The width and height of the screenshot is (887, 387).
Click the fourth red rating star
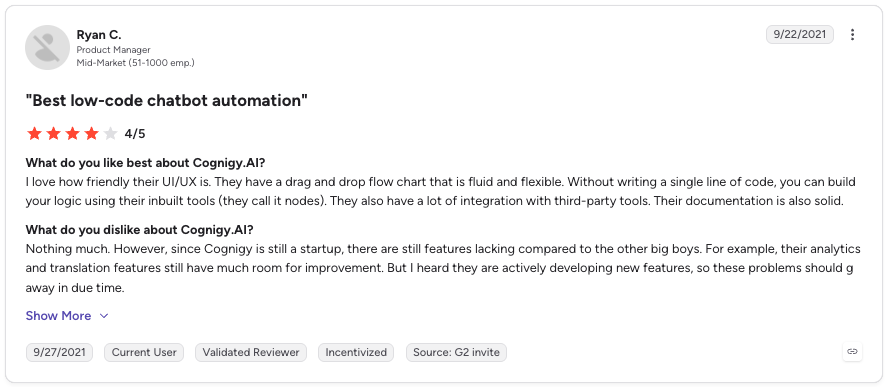(x=91, y=134)
